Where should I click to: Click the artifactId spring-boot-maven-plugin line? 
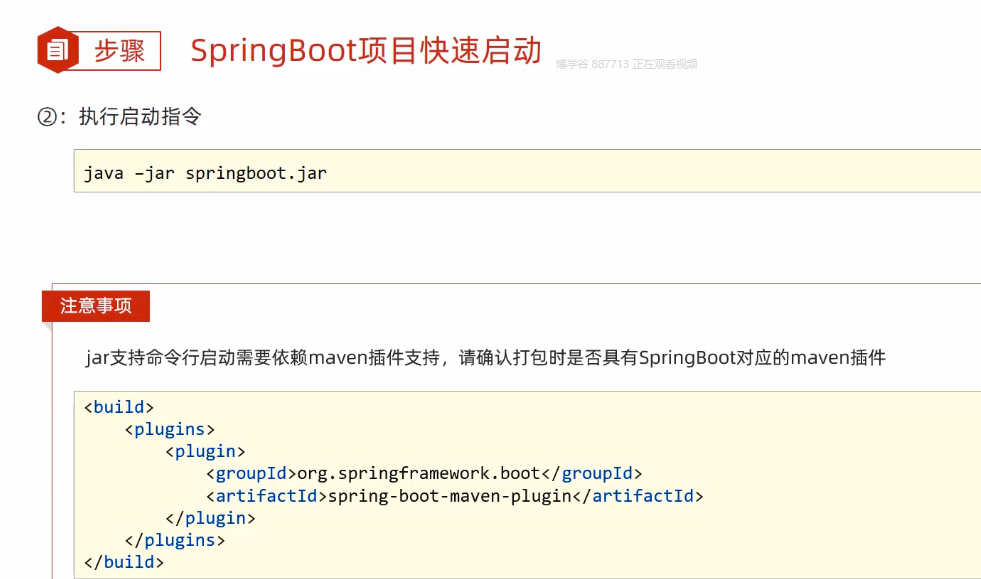click(x=455, y=496)
